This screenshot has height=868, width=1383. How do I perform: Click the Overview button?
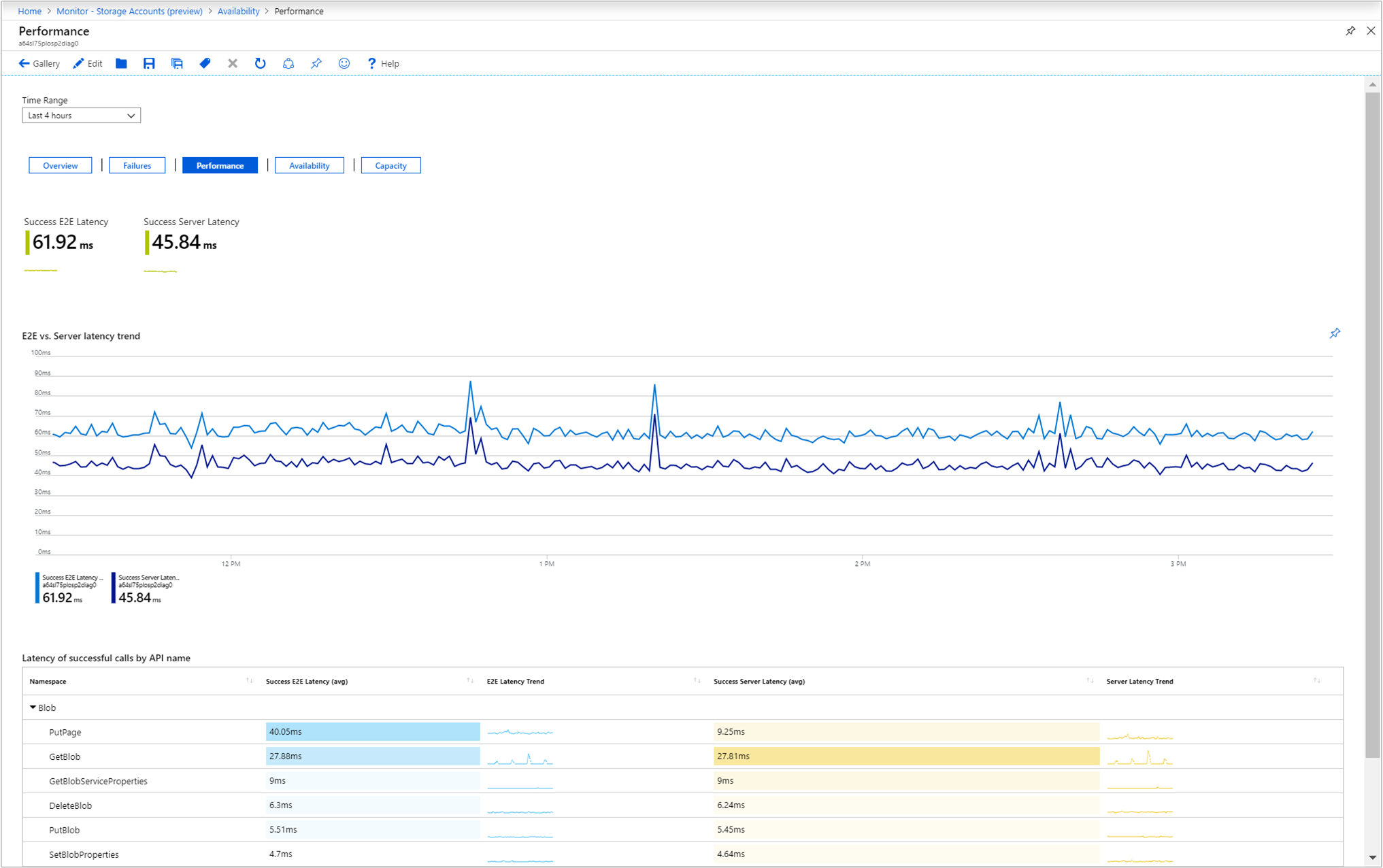pyautogui.click(x=59, y=166)
